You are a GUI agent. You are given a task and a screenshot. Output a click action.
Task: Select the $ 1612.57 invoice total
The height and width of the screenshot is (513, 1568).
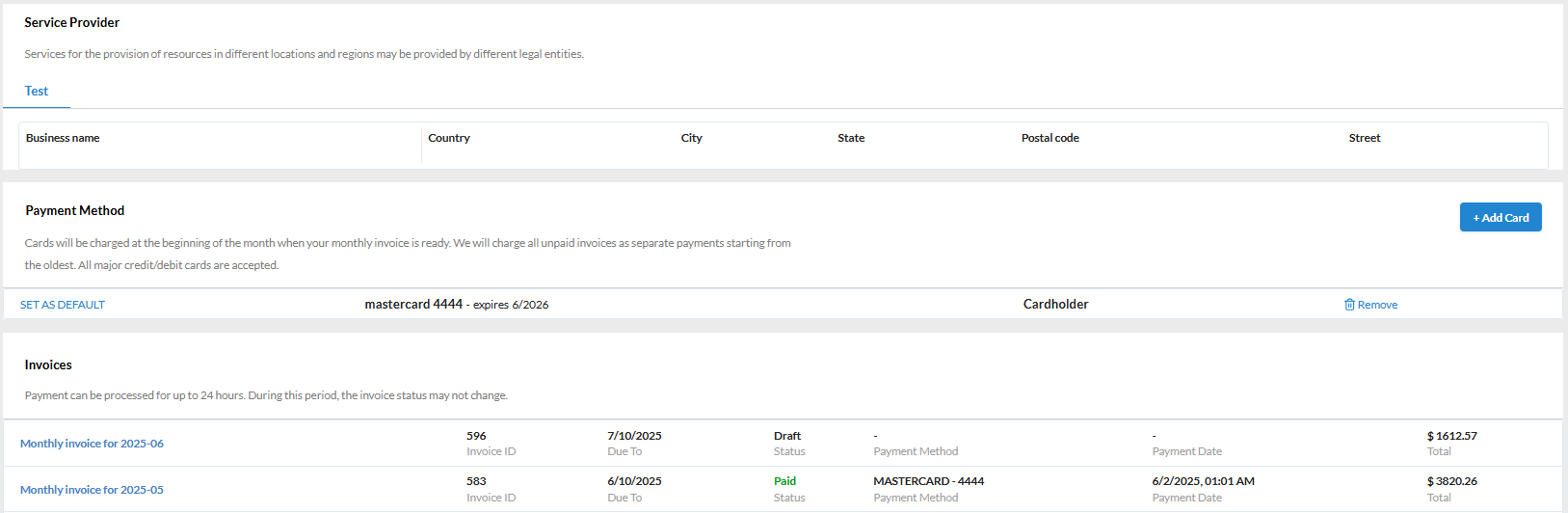tap(1451, 436)
